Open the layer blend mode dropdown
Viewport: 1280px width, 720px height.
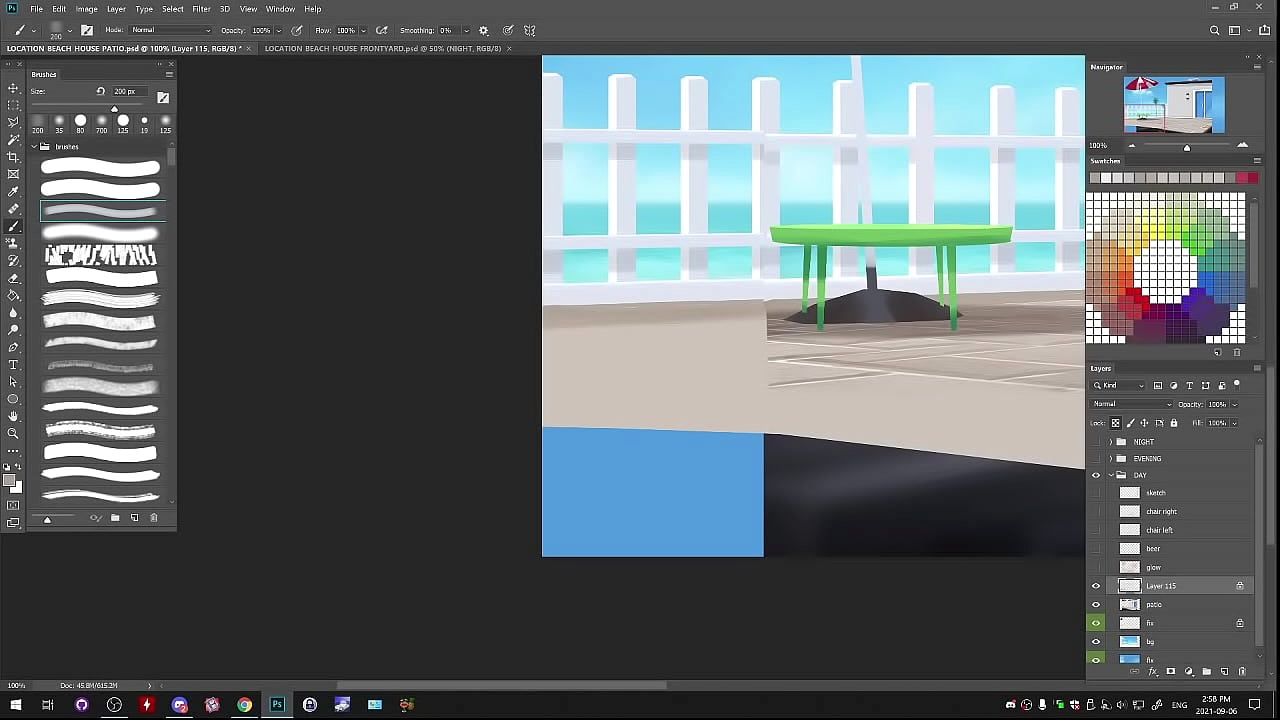coord(1132,404)
